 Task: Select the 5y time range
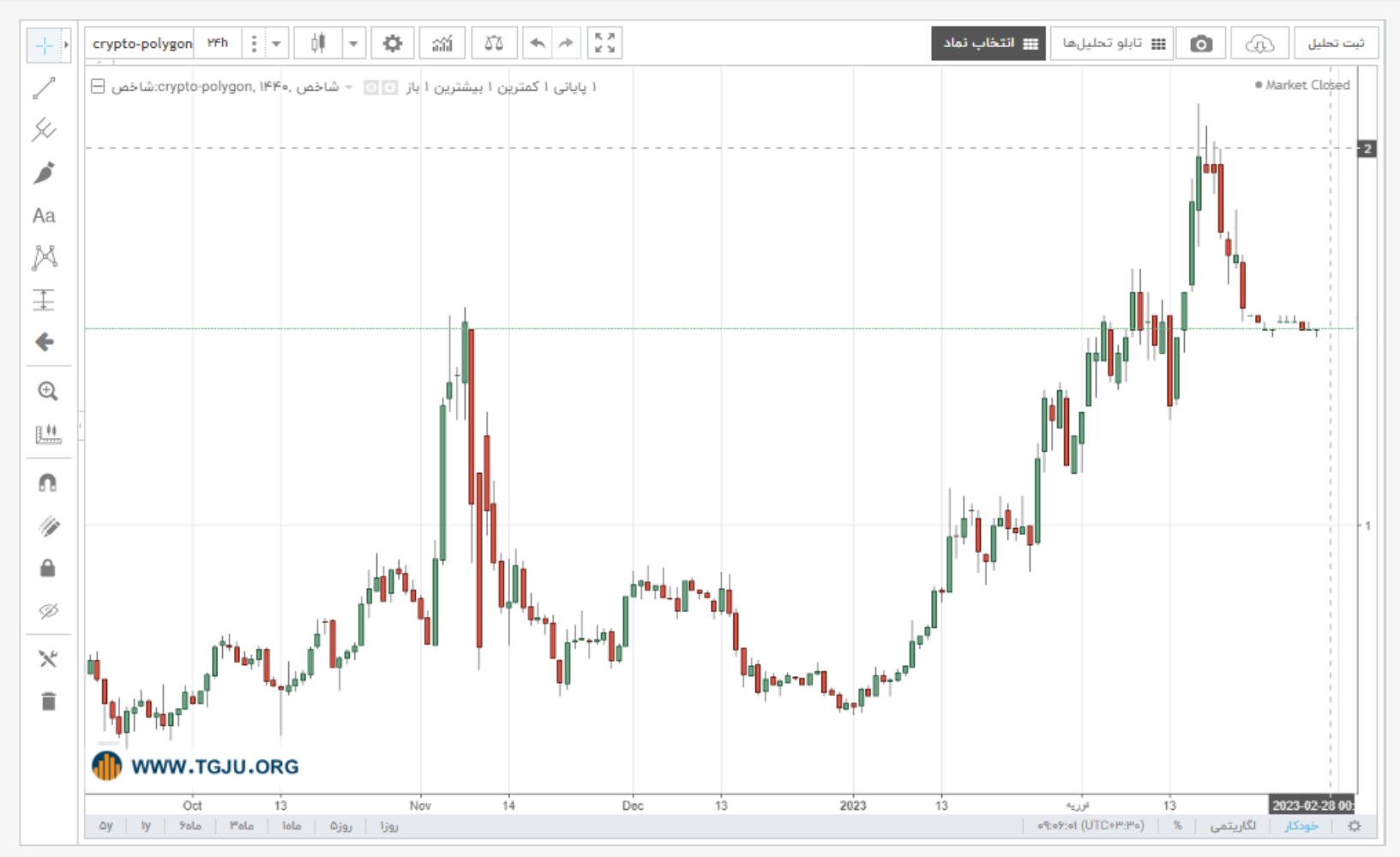[x=105, y=826]
